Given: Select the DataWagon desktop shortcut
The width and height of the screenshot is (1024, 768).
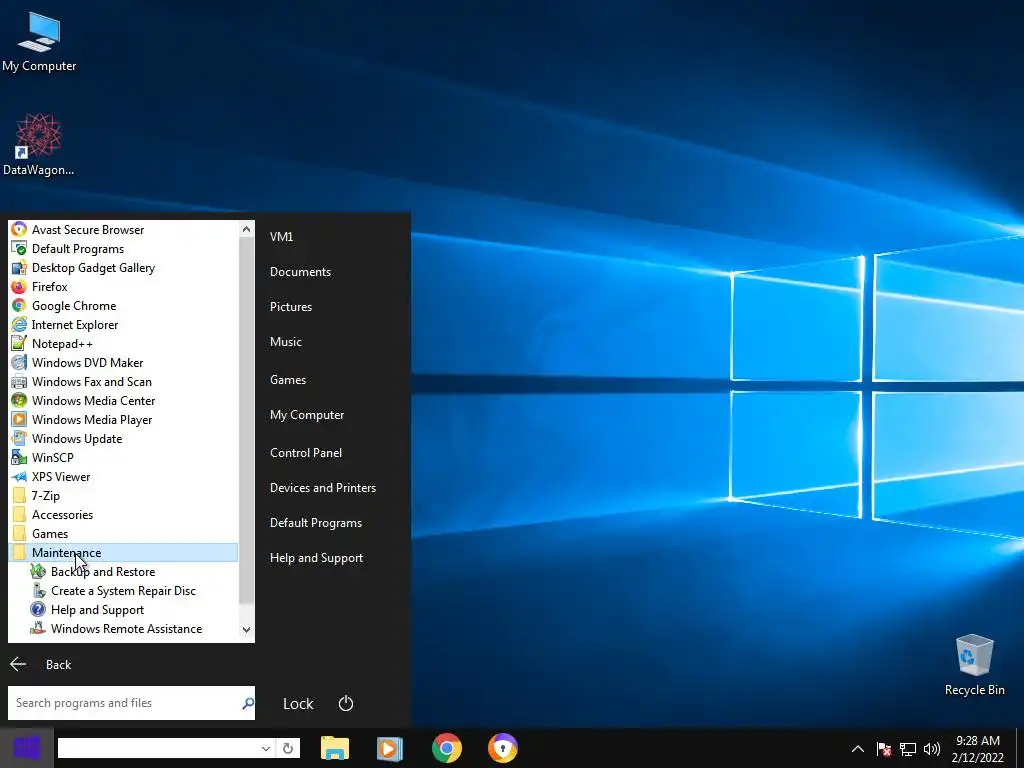Looking at the screenshot, I should [x=39, y=144].
